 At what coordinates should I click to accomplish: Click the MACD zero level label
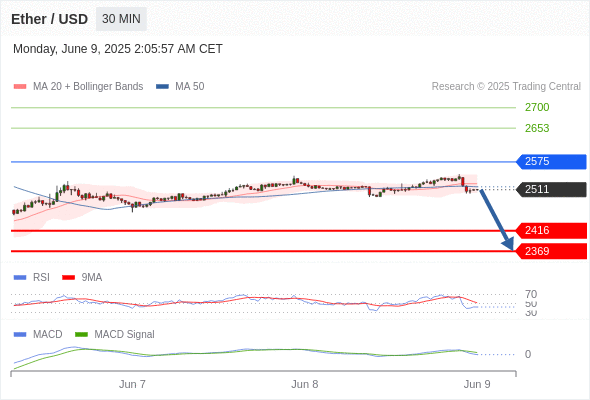pyautogui.click(x=528, y=354)
